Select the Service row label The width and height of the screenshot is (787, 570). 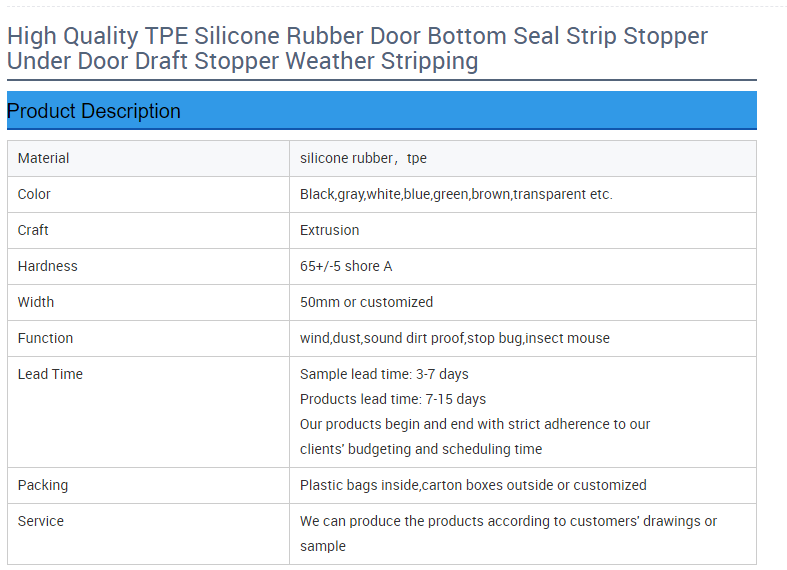[41, 521]
